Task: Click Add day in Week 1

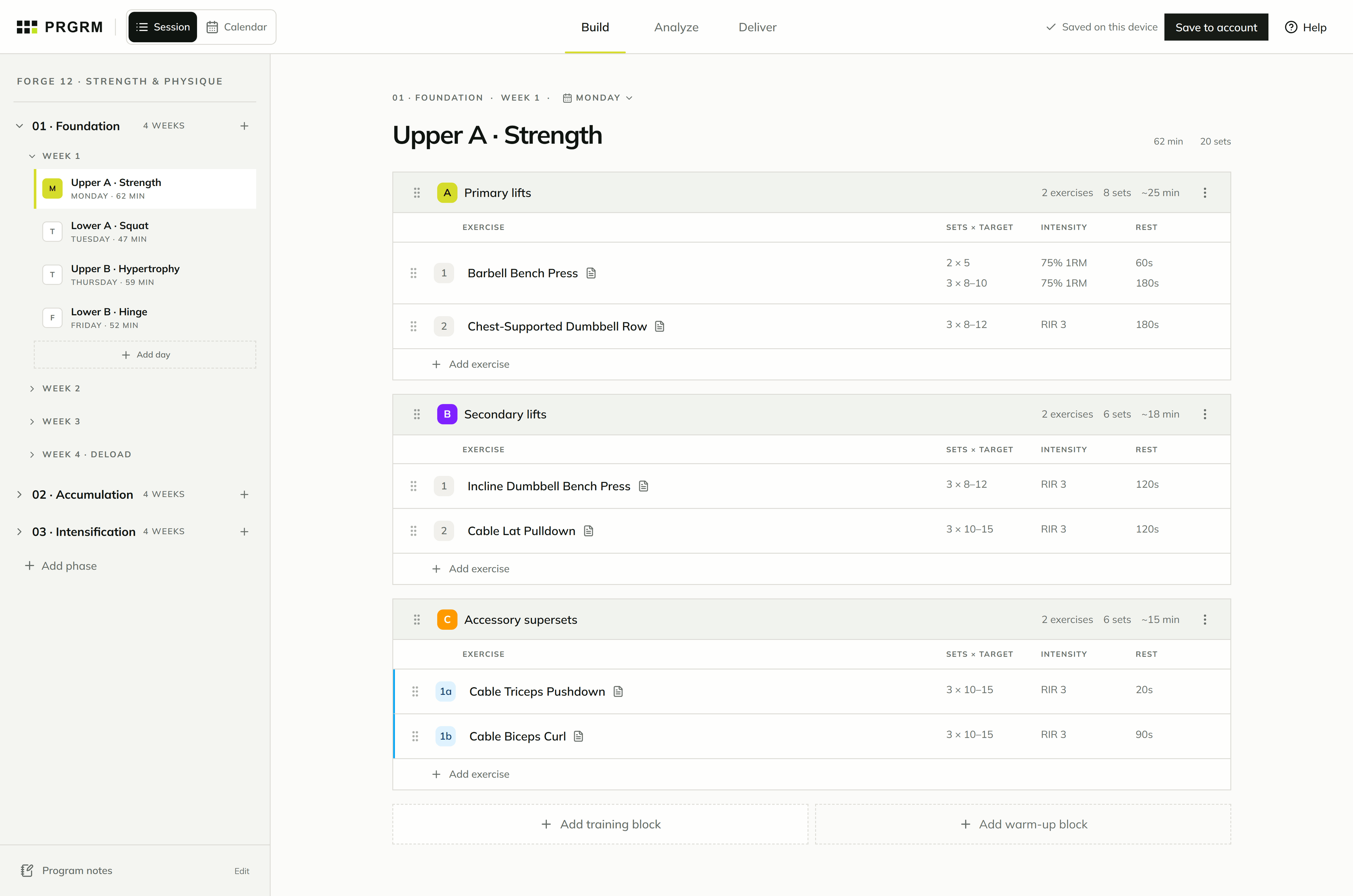Action: pyautogui.click(x=145, y=355)
